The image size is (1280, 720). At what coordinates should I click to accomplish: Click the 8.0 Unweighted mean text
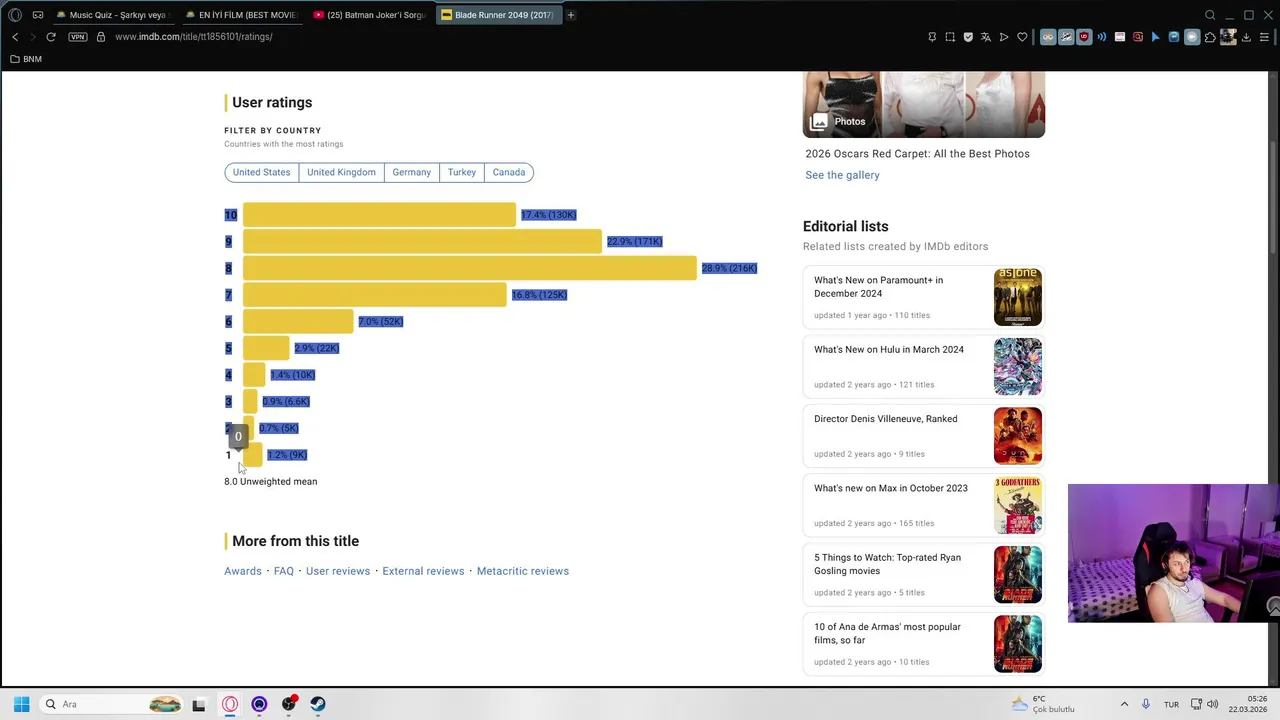(270, 481)
